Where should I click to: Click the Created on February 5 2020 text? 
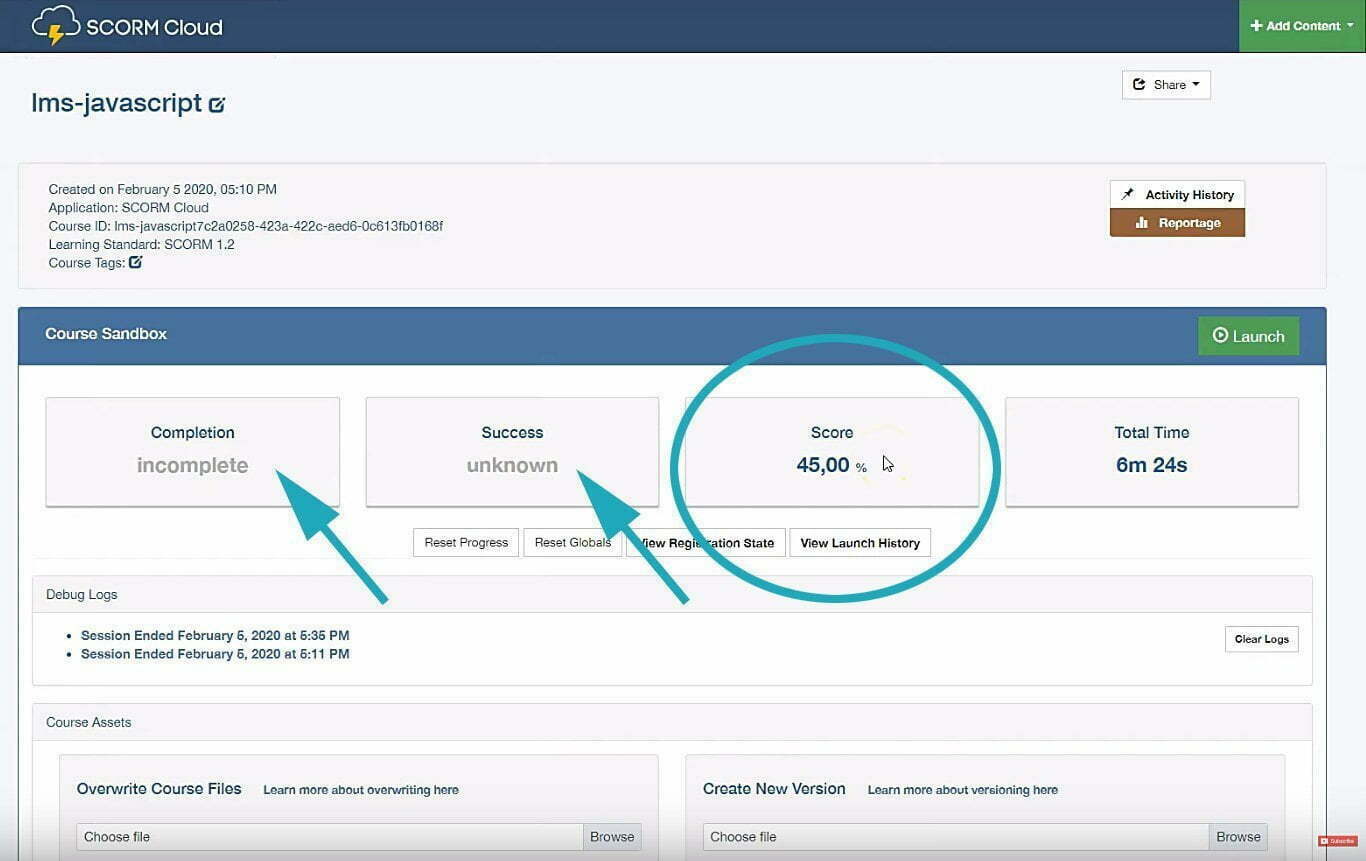163,189
